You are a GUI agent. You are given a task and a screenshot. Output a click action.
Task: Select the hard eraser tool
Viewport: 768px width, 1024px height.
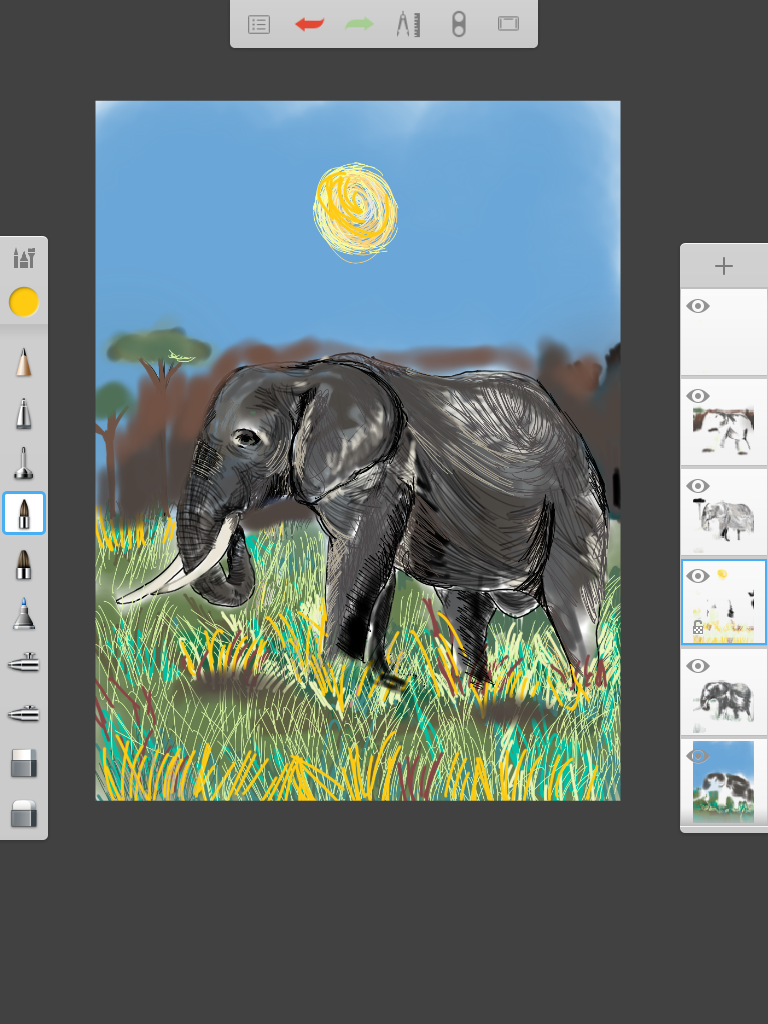pos(24,763)
